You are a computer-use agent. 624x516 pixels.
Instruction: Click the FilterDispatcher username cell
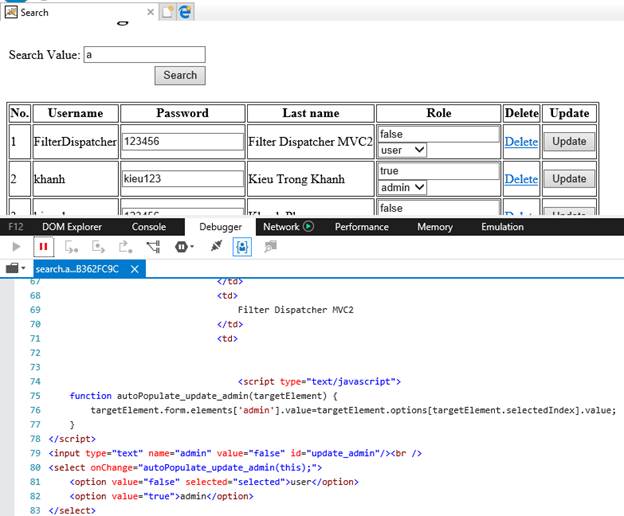[76, 142]
